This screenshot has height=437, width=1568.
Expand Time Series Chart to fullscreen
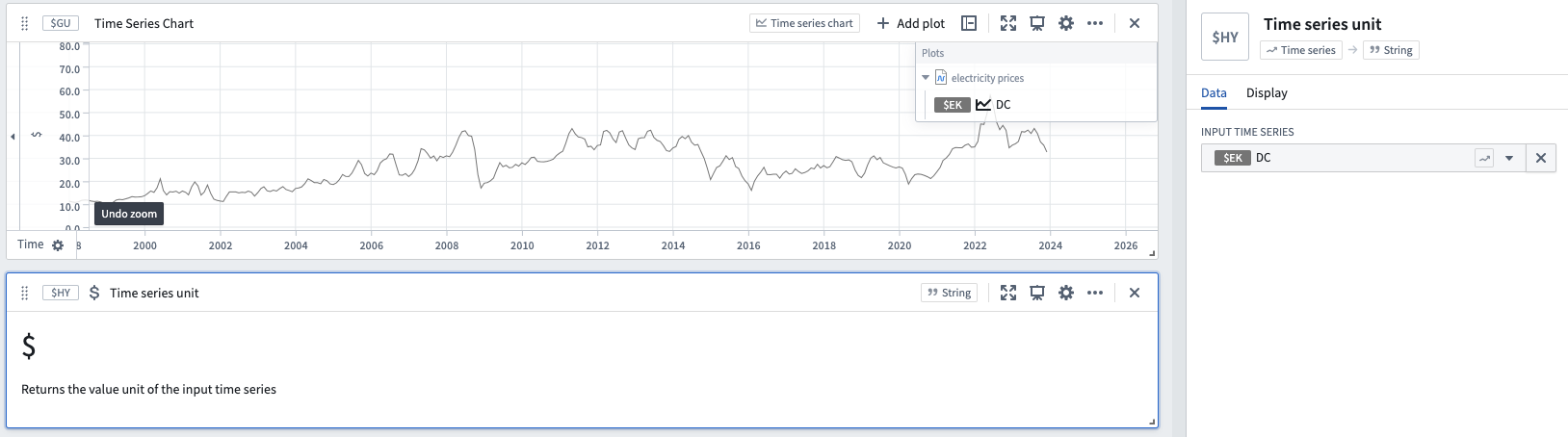[1008, 23]
